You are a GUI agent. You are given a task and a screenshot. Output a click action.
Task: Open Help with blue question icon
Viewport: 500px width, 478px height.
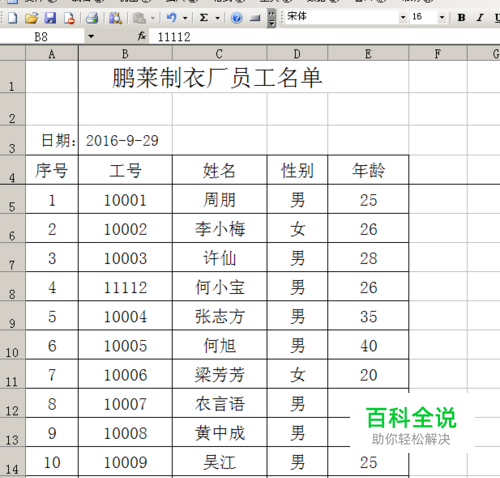tap(237, 18)
